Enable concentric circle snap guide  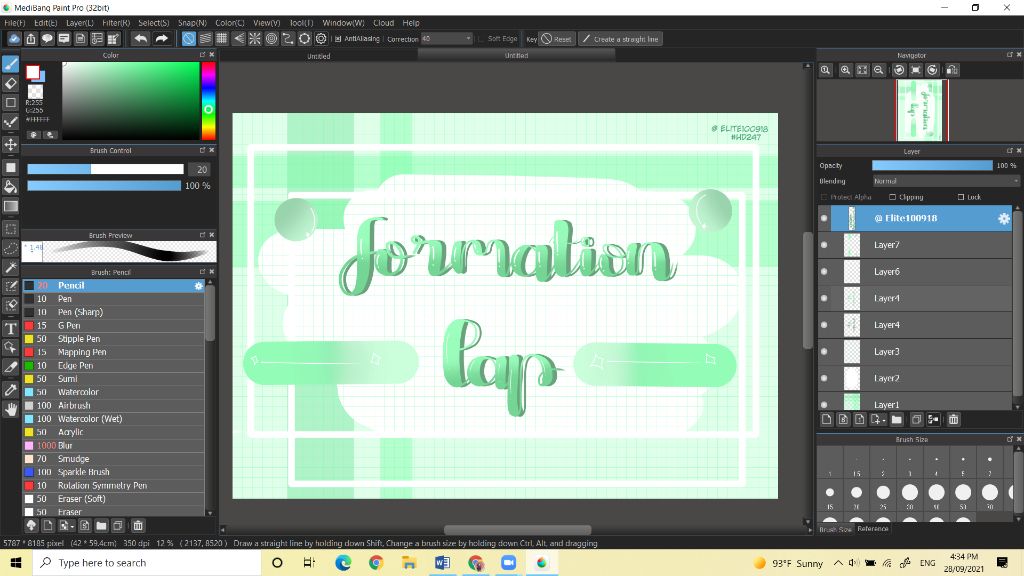(x=272, y=39)
